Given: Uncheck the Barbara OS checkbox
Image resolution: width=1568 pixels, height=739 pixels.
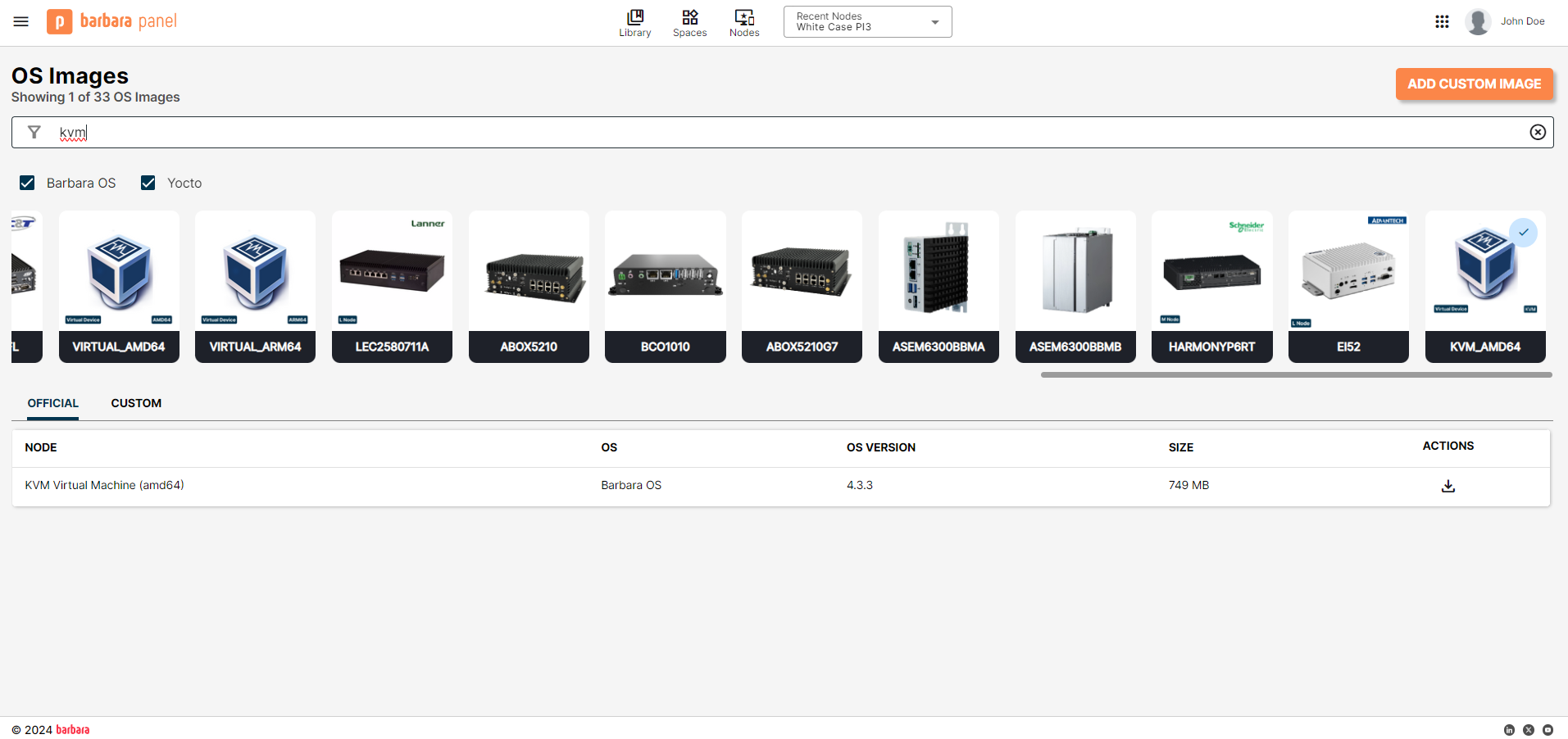Looking at the screenshot, I should coord(28,183).
